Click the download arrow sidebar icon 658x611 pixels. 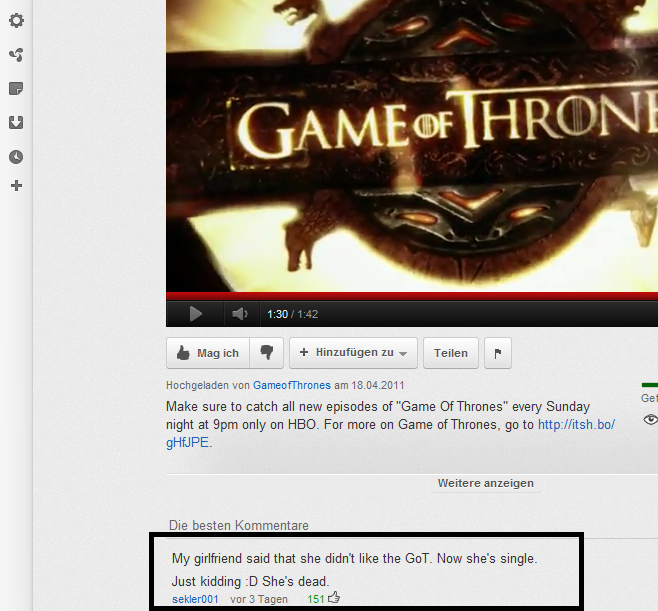pyautogui.click(x=16, y=123)
